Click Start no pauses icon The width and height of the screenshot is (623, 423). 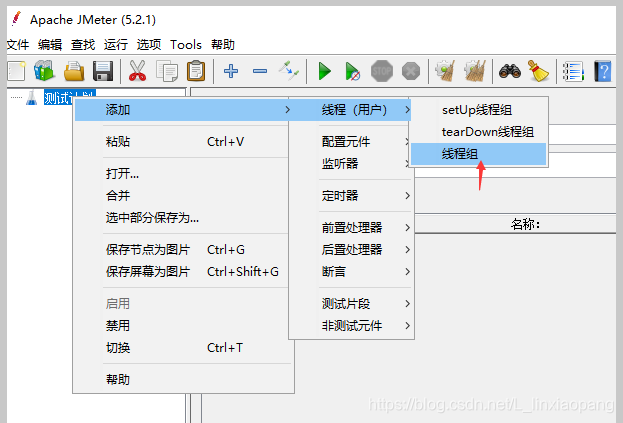(x=353, y=71)
